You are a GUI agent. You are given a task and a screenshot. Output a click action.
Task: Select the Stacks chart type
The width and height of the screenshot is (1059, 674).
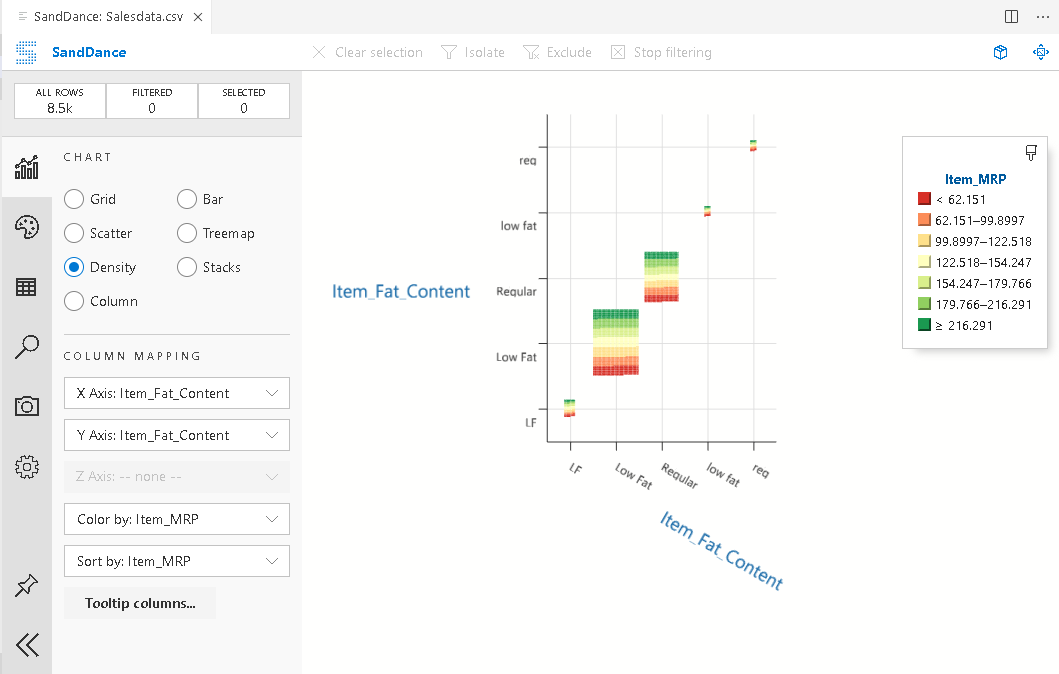(187, 267)
